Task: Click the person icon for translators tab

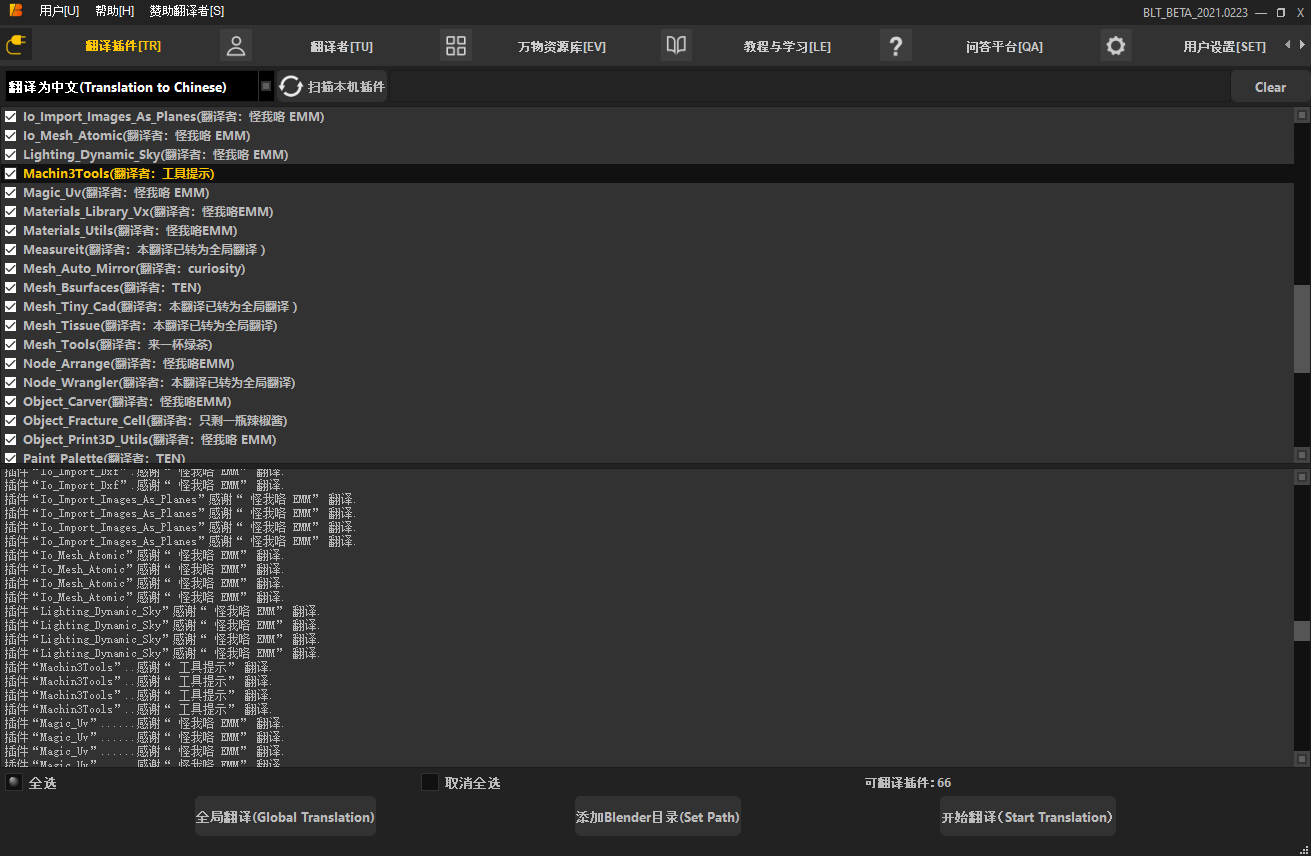Action: point(236,46)
